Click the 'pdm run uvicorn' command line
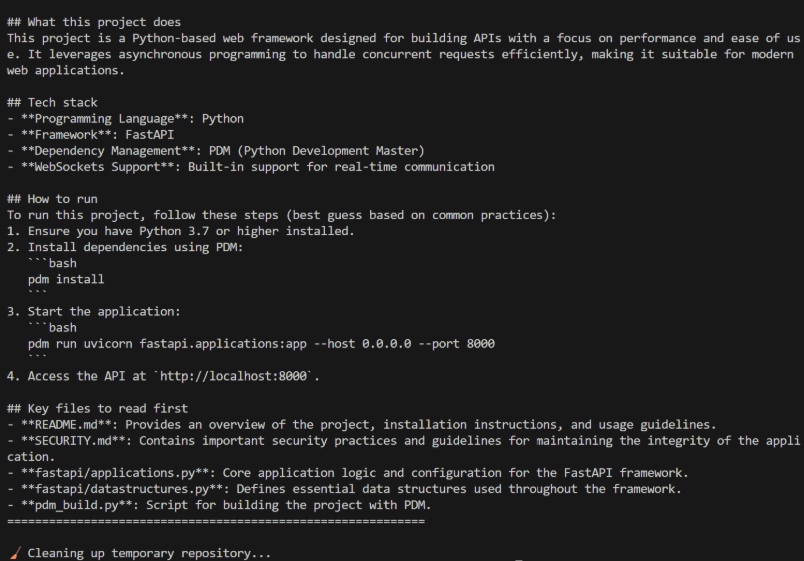This screenshot has height=561, width=804. [x=260, y=344]
